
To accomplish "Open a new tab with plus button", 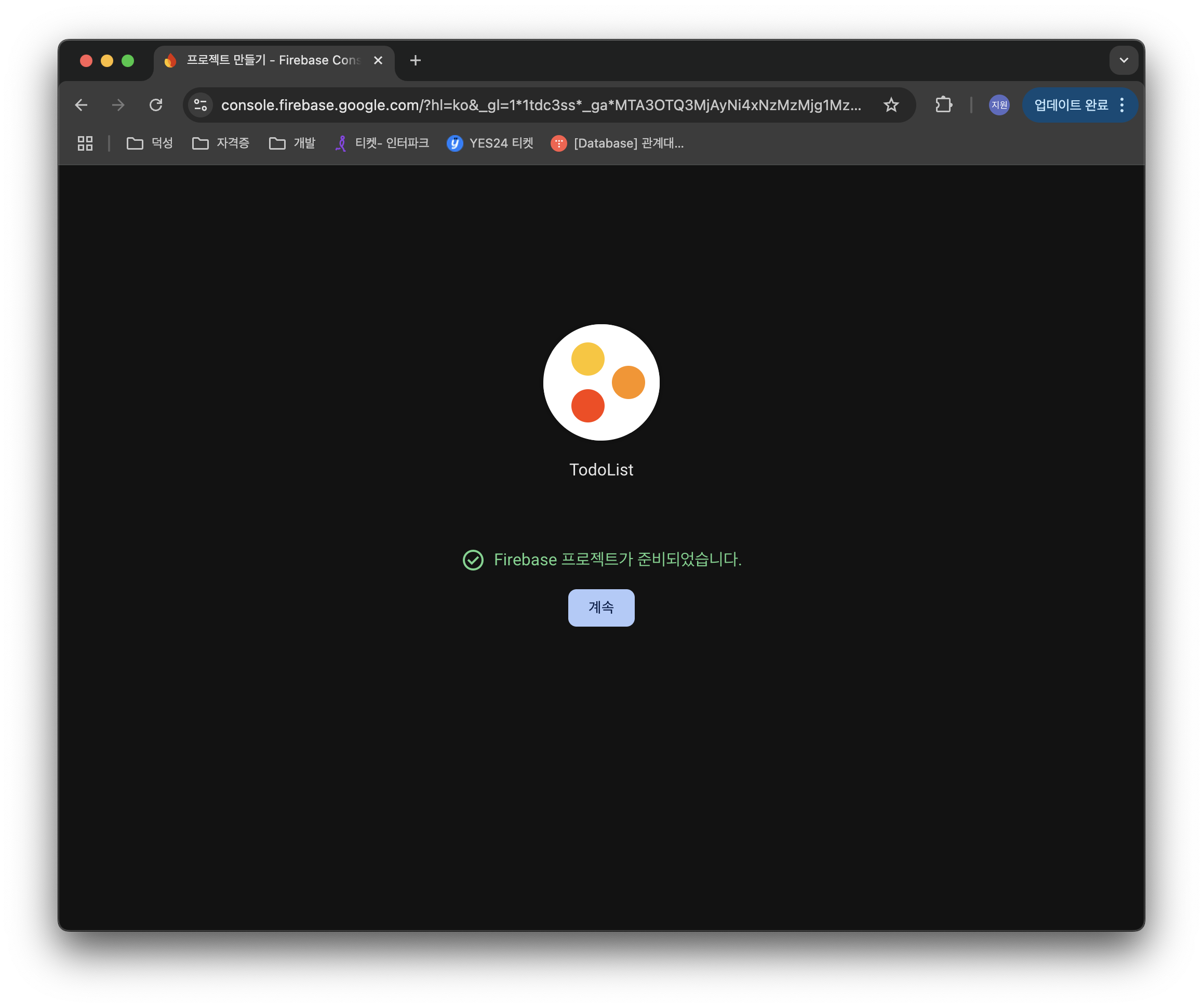I will click(416, 60).
